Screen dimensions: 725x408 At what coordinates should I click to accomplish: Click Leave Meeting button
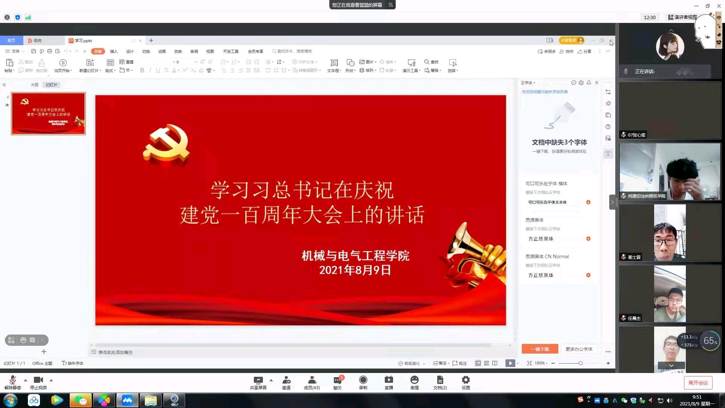pyautogui.click(x=698, y=383)
